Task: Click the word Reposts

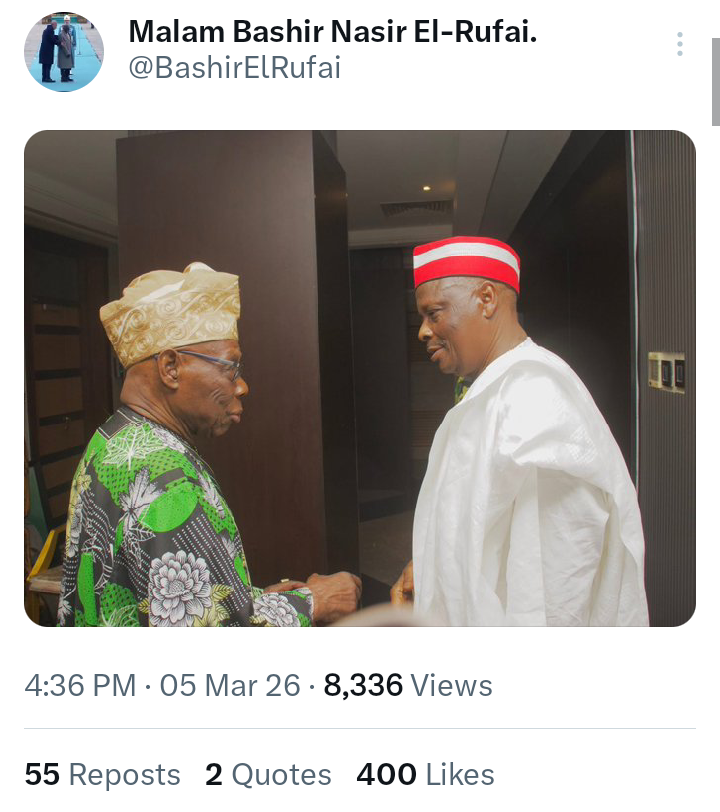Action: coord(125,774)
